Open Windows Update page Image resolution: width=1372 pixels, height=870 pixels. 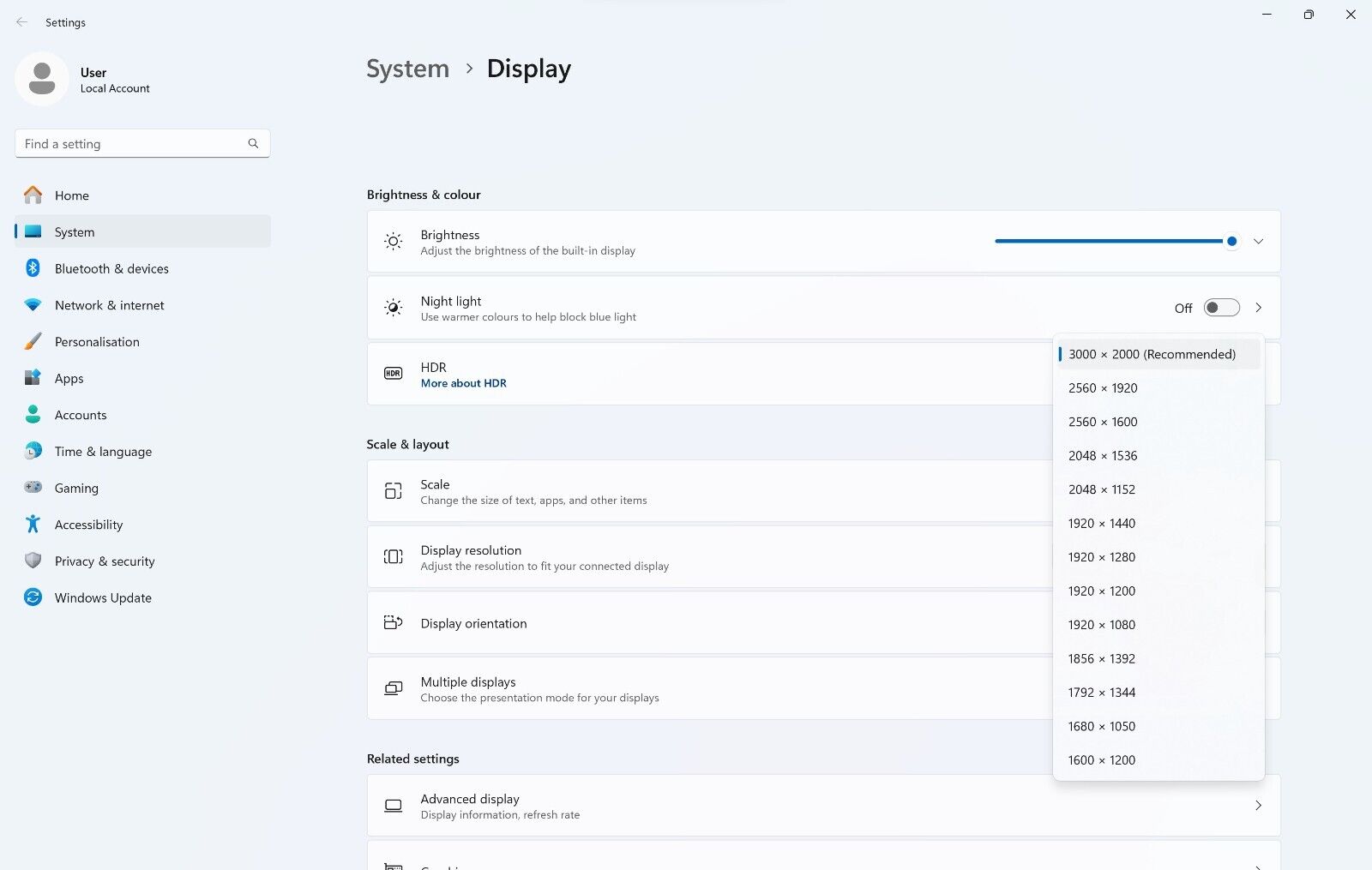(x=142, y=597)
